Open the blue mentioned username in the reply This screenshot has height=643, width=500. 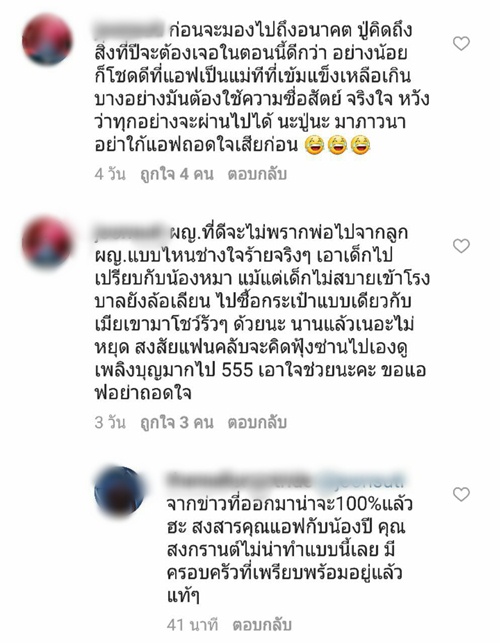[360, 480]
